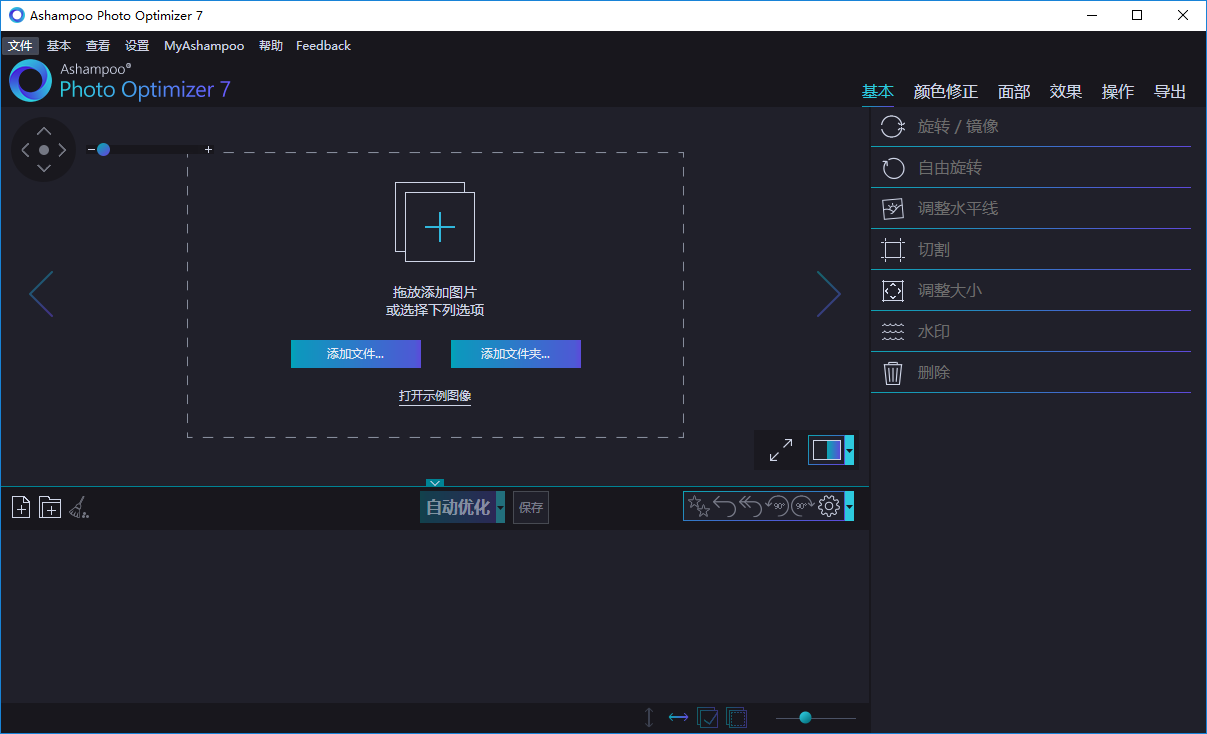Click the Watermark (水印) wave icon

[x=893, y=332]
